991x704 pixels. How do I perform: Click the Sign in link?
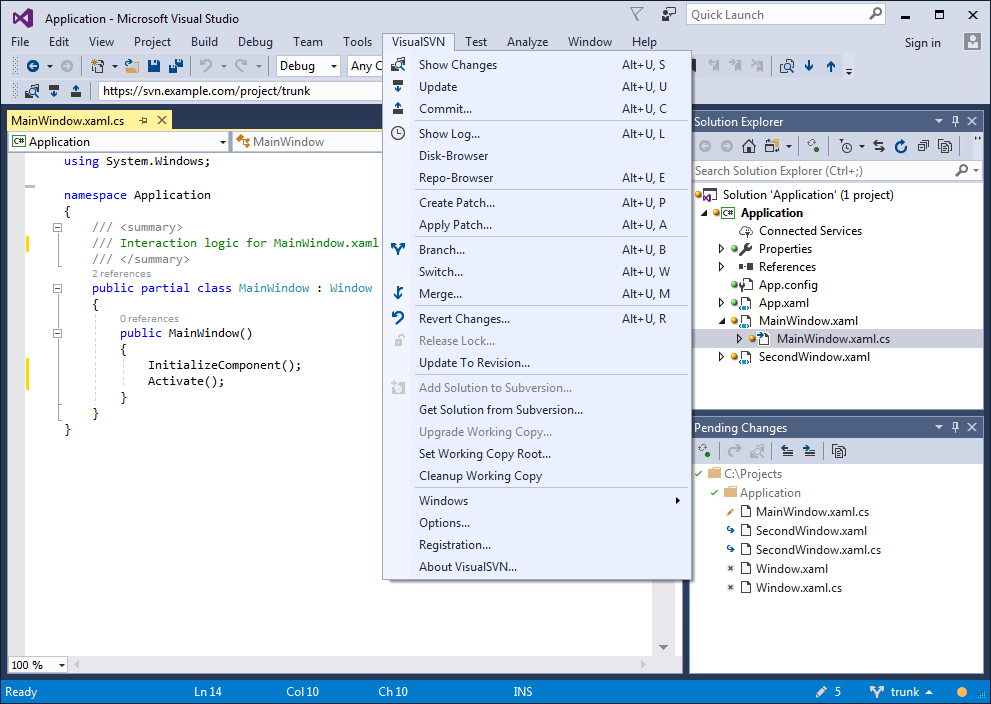(x=922, y=42)
